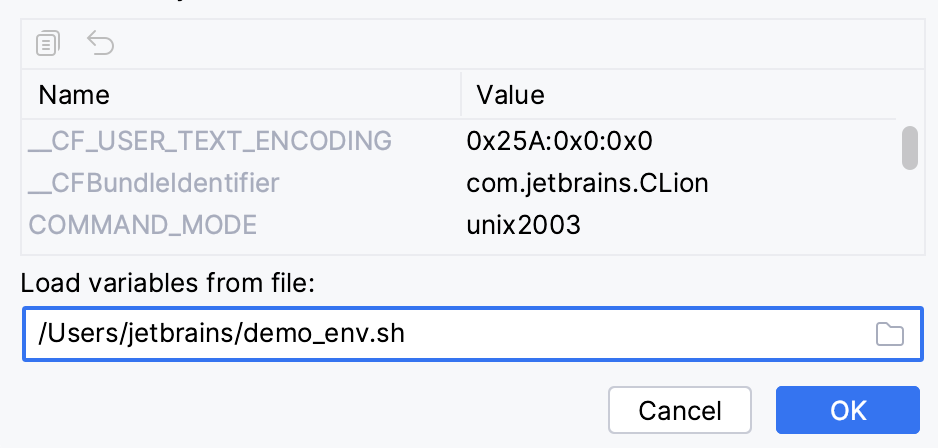938x448 pixels.
Task: Select the com.jetbrains.CLion value cell
Action: tap(589, 183)
